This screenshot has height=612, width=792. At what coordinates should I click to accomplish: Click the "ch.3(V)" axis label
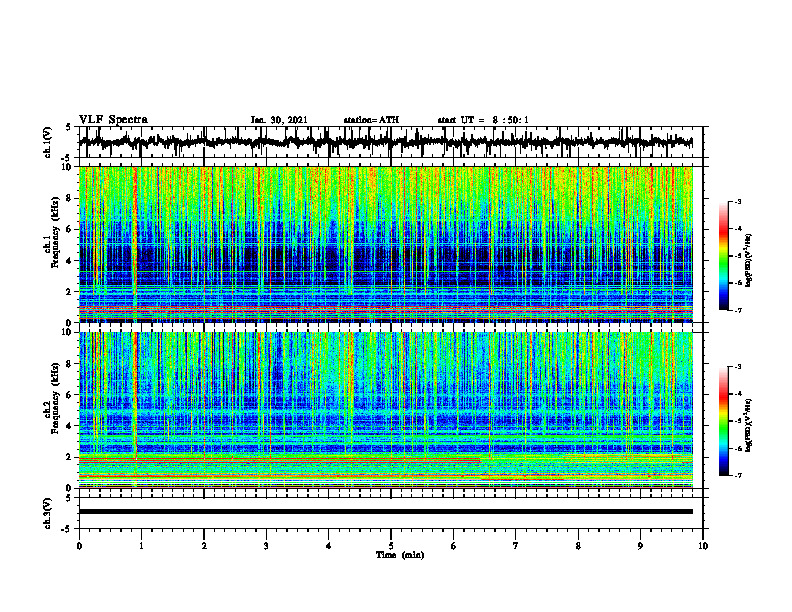(48, 513)
